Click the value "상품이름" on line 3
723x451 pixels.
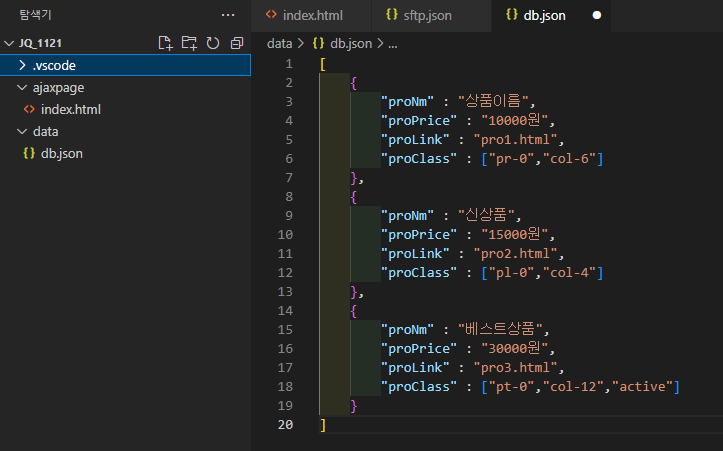coord(492,101)
